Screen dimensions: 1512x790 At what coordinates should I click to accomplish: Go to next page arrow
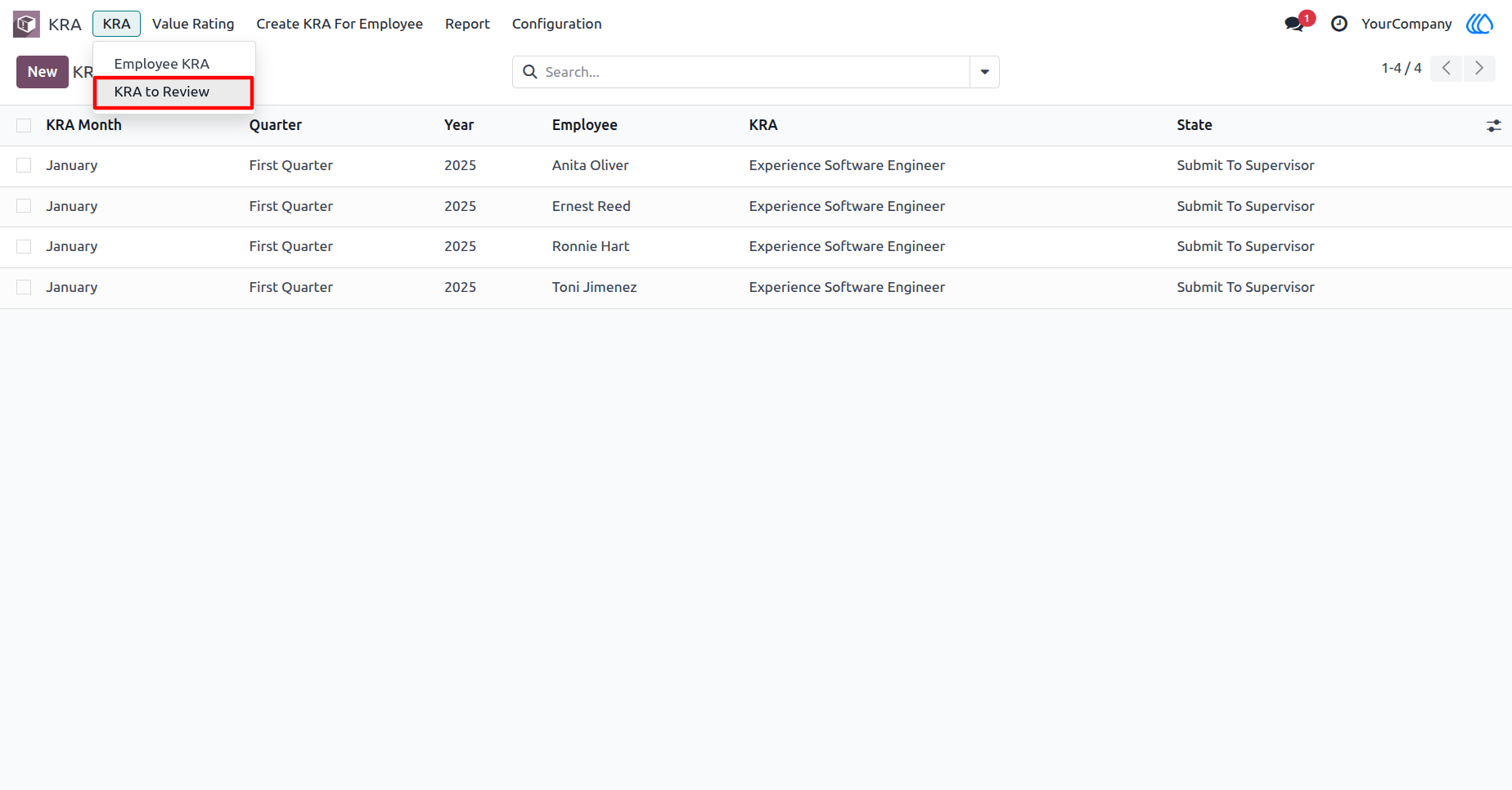1479,69
